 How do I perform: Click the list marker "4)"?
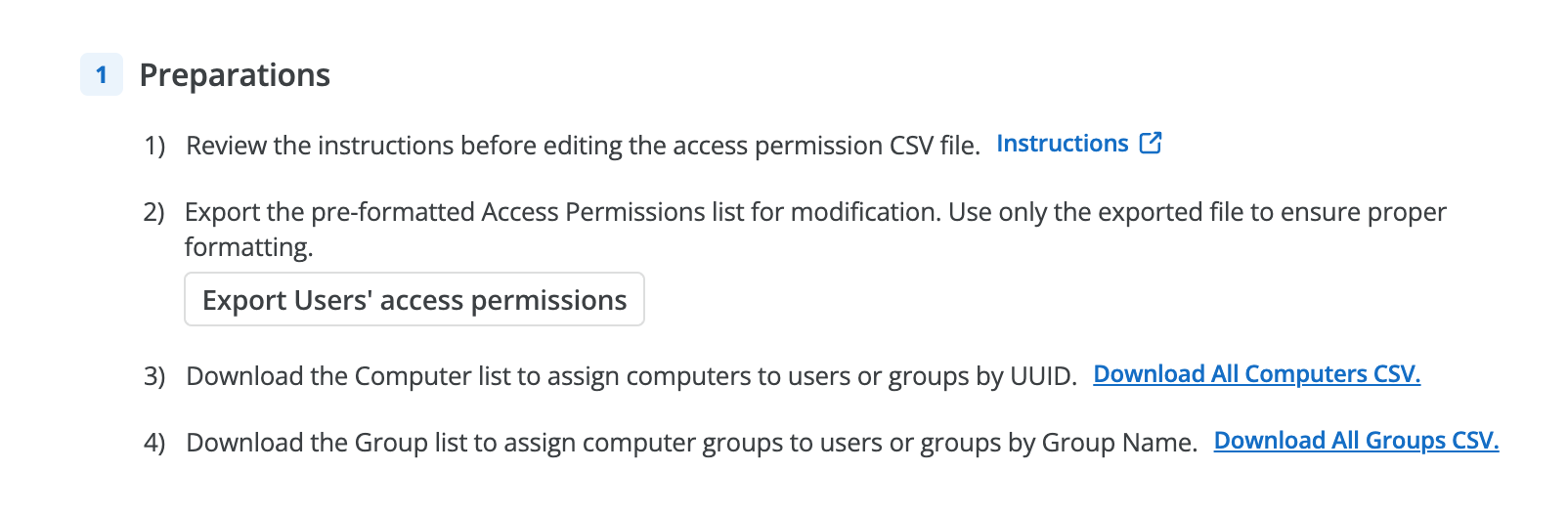pyautogui.click(x=154, y=443)
